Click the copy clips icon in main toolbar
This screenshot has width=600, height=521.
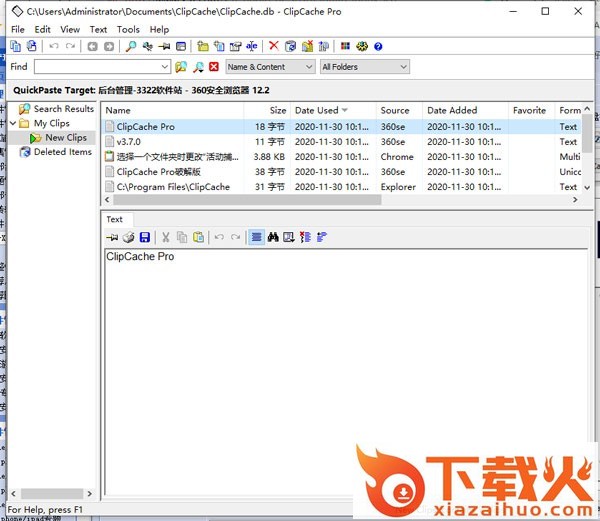click(15, 46)
